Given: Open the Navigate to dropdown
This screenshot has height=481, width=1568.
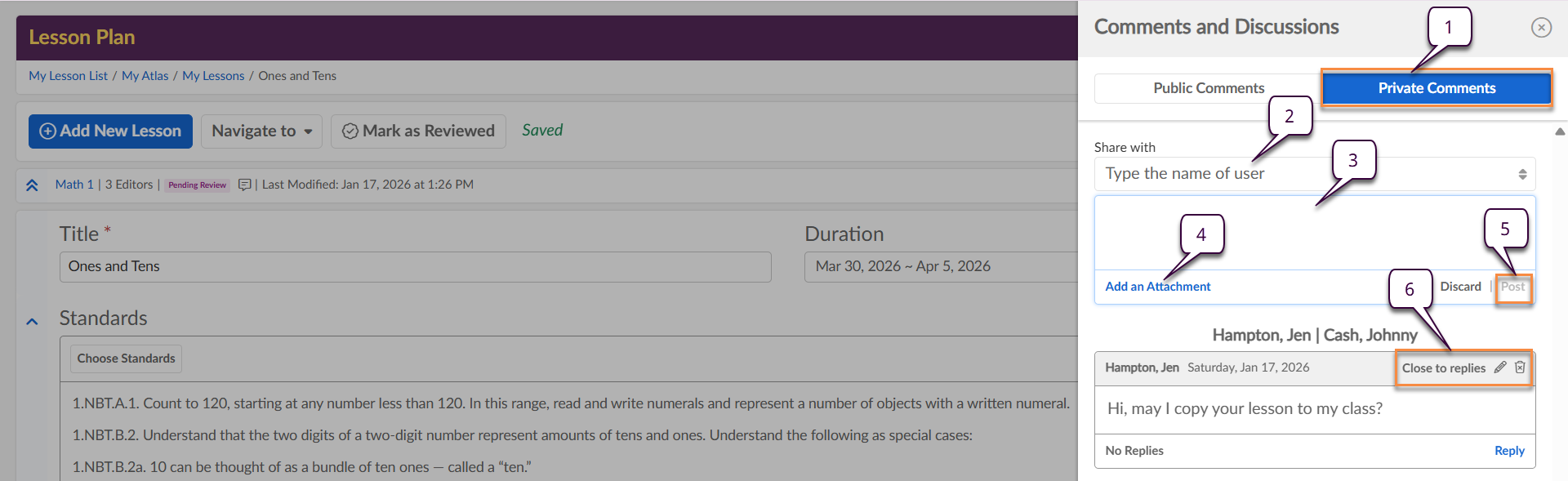Looking at the screenshot, I should click(261, 131).
